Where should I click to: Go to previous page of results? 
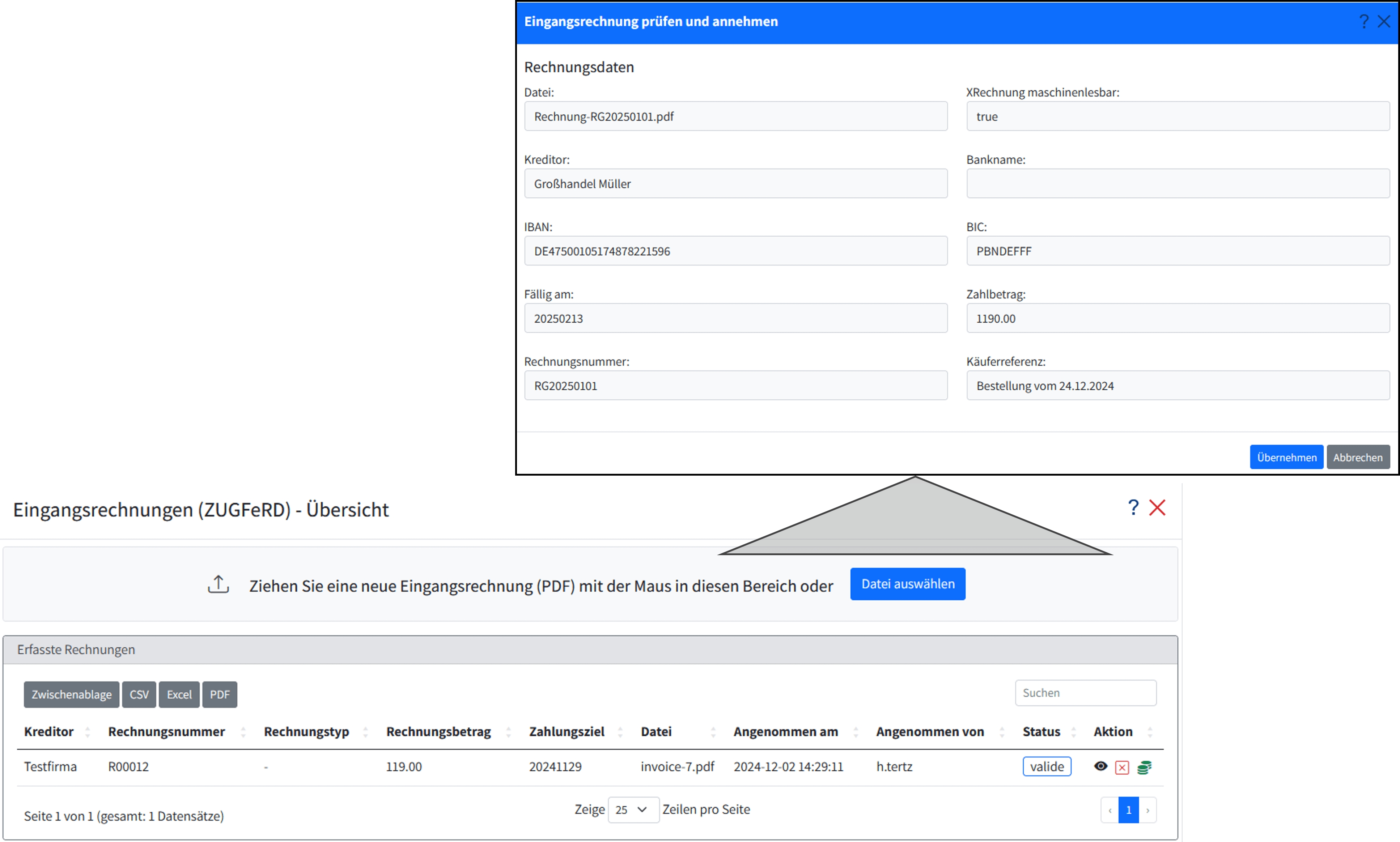pyautogui.click(x=1110, y=810)
